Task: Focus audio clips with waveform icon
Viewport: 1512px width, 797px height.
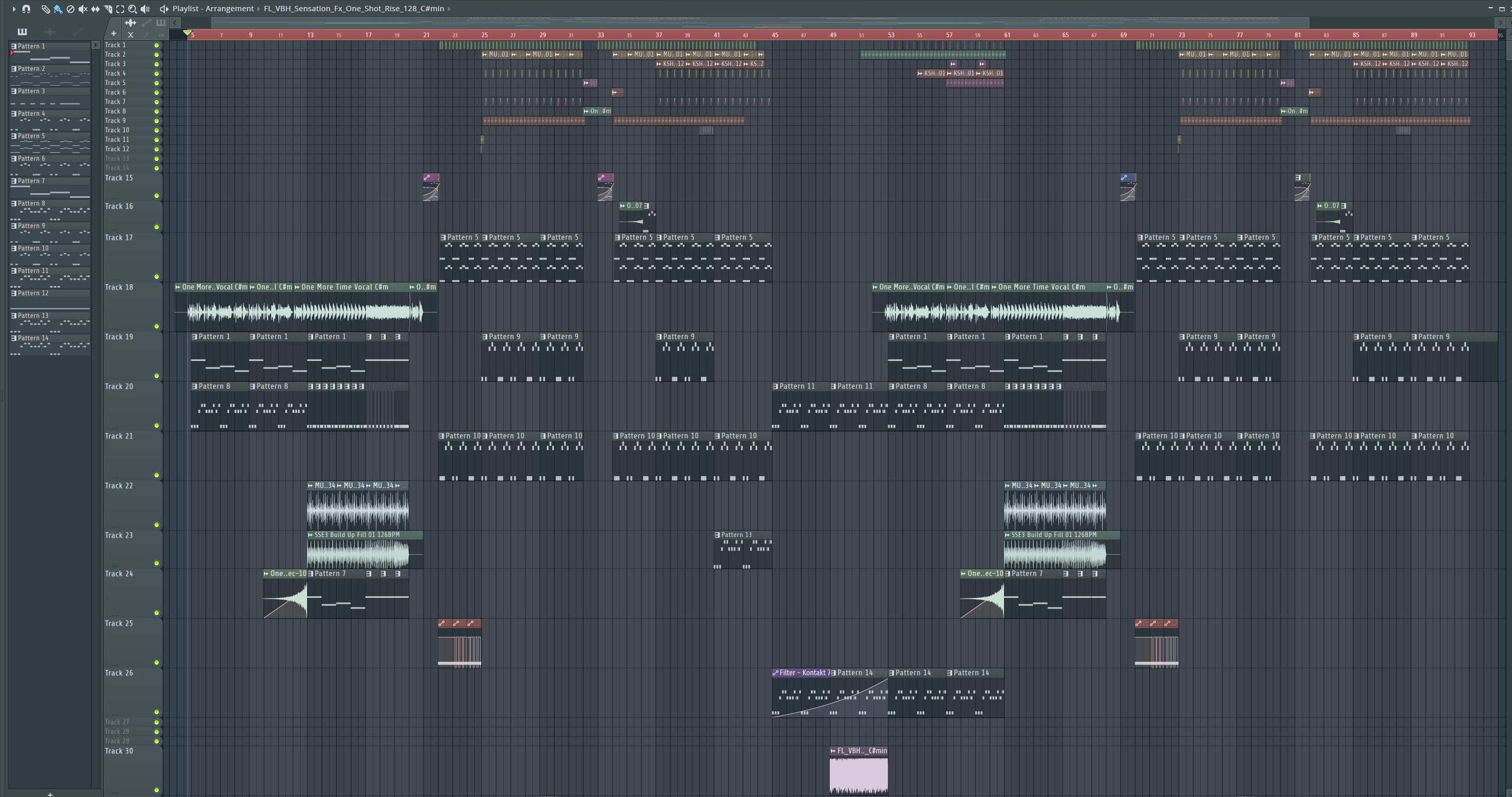Action: [131, 23]
